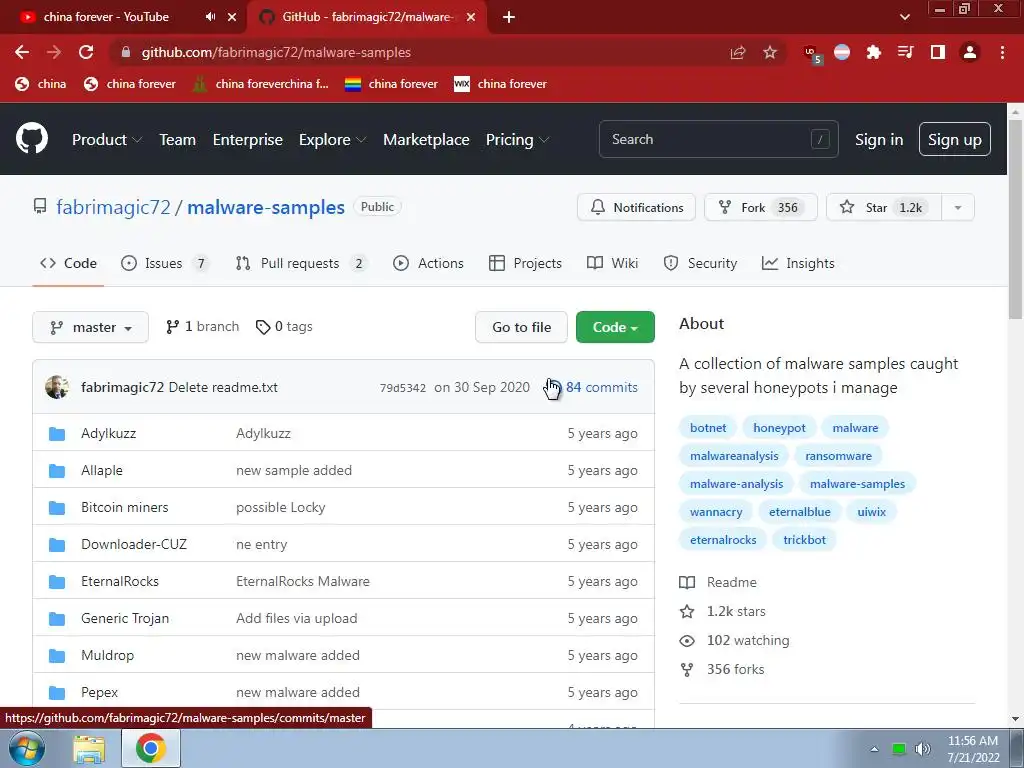The image size is (1024, 768).
Task: Open Chrome three-dot menu
Action: [1002, 52]
